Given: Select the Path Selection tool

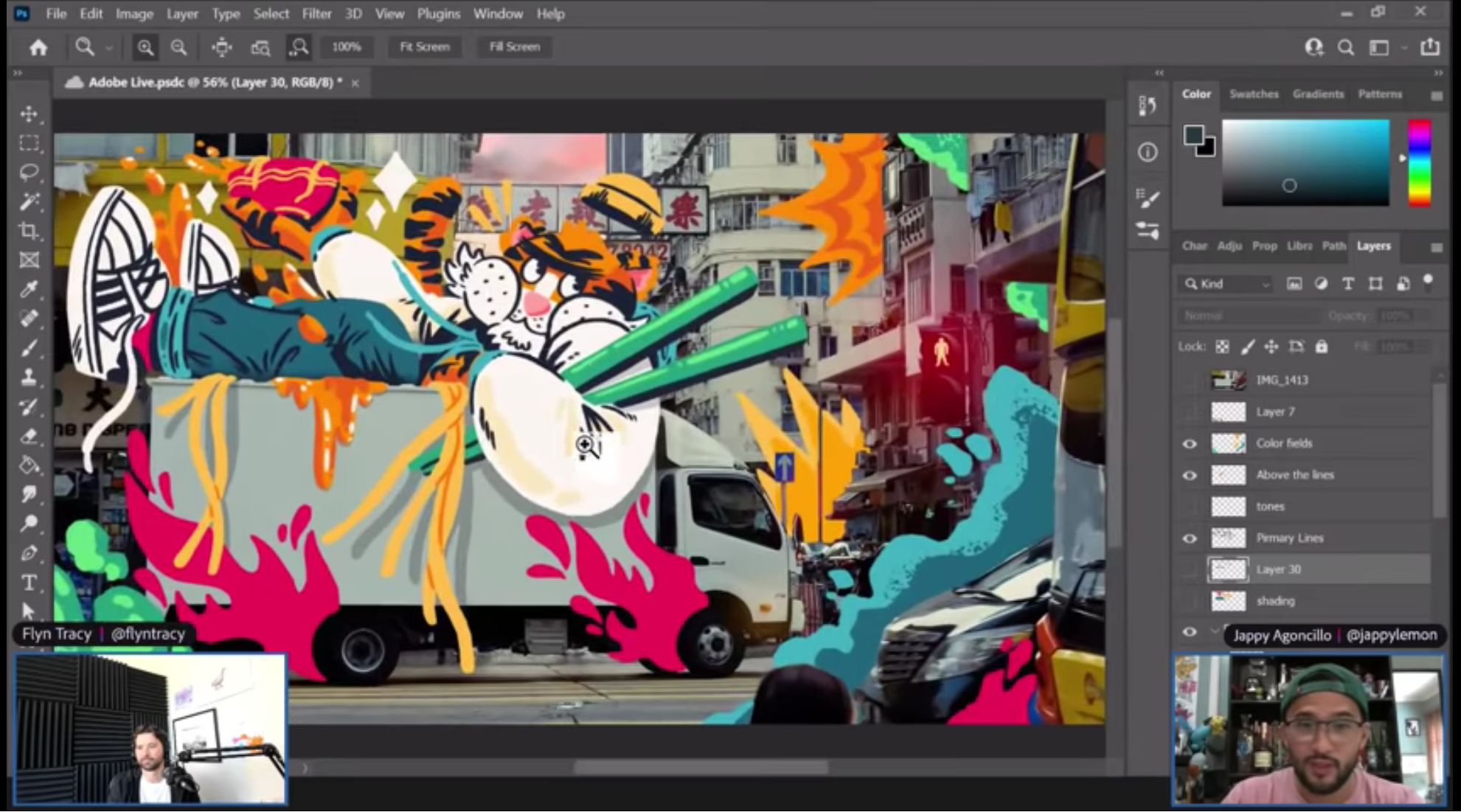Looking at the screenshot, I should point(29,611).
